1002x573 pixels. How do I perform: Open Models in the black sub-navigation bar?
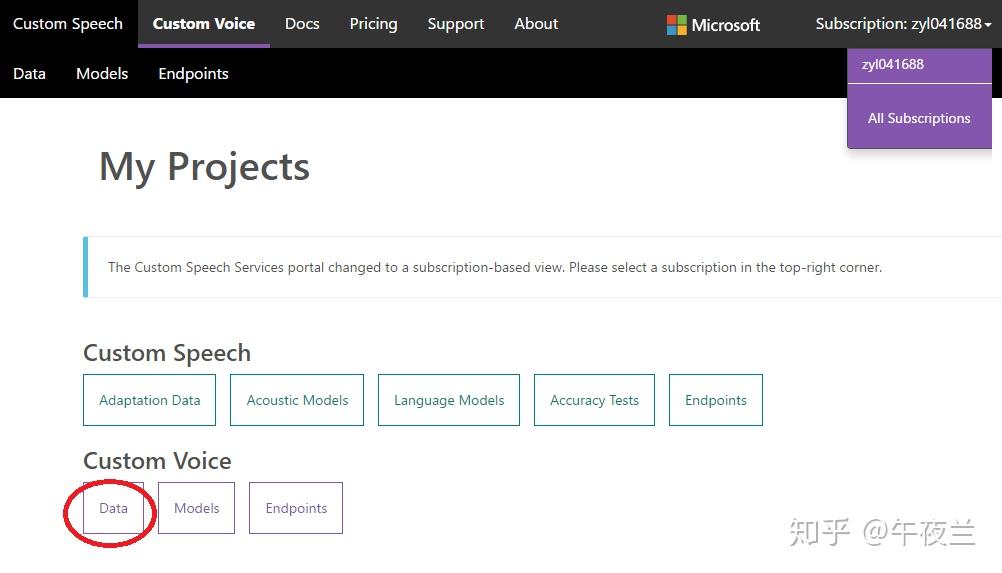[x=102, y=74]
